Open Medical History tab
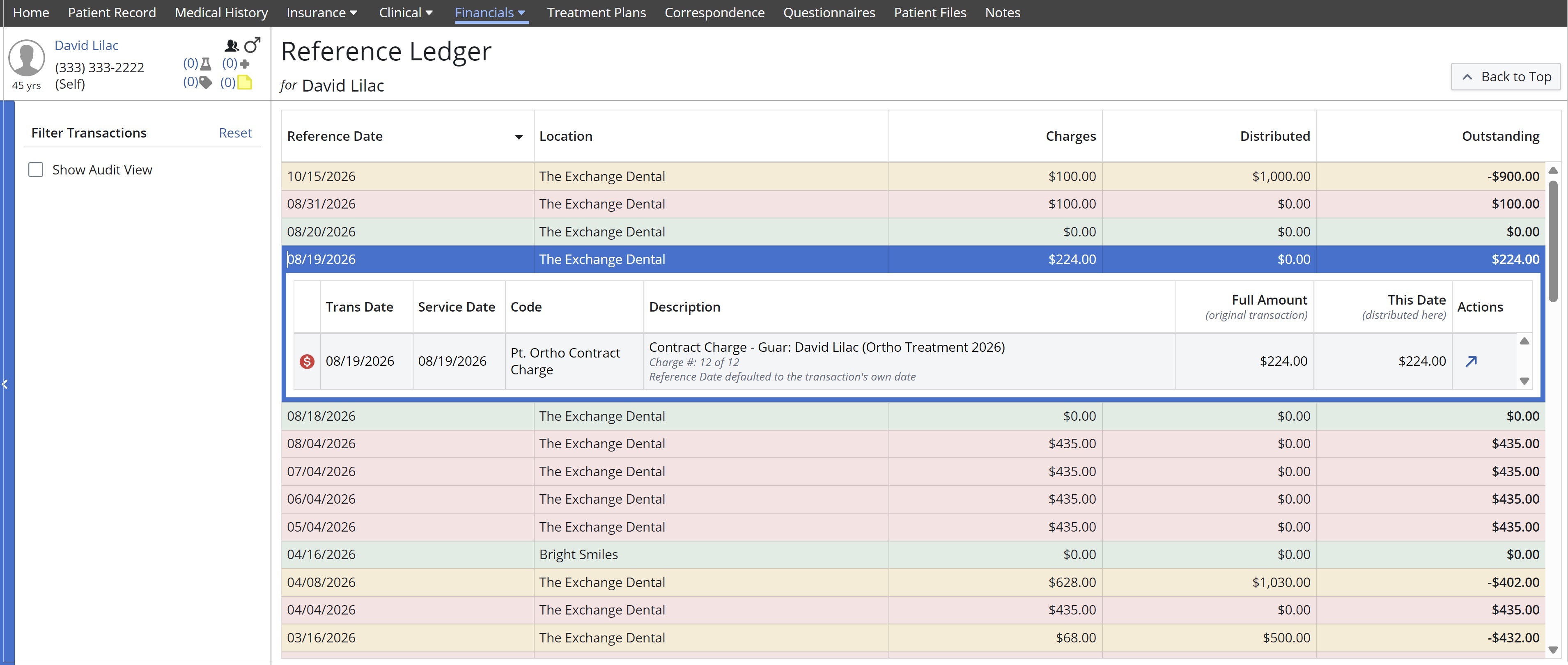 click(x=222, y=13)
